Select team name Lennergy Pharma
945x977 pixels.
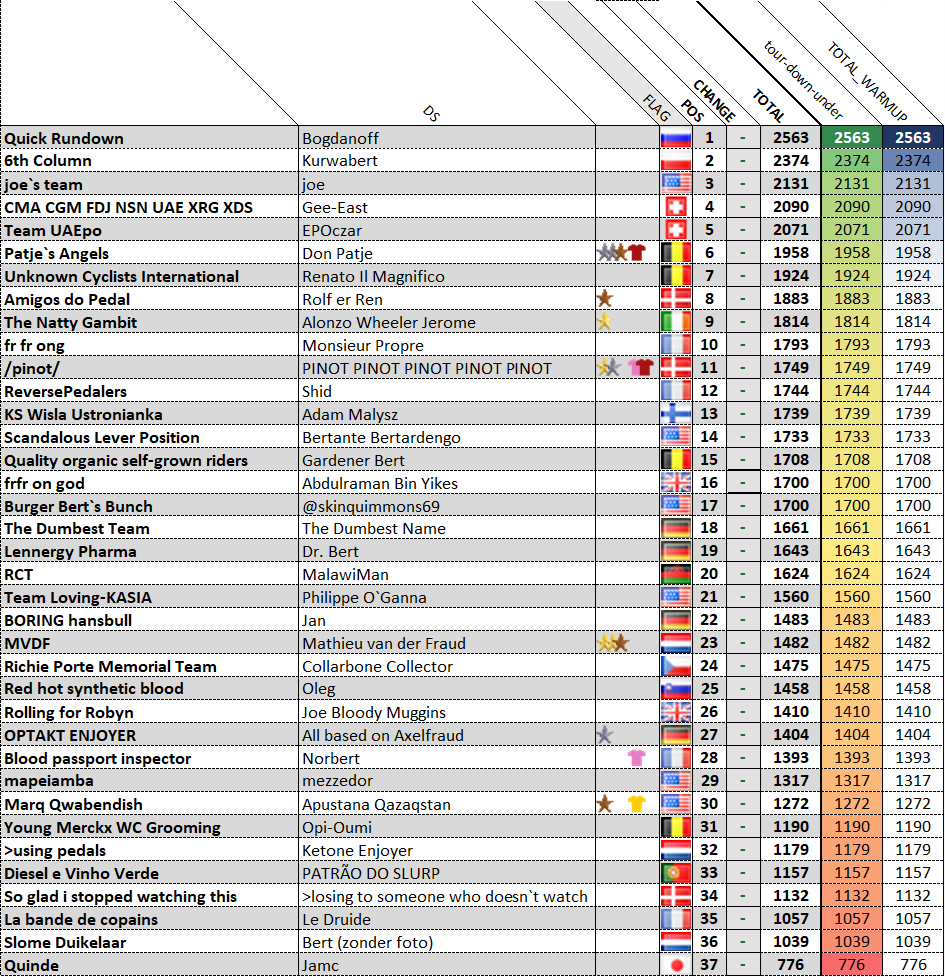70,551
